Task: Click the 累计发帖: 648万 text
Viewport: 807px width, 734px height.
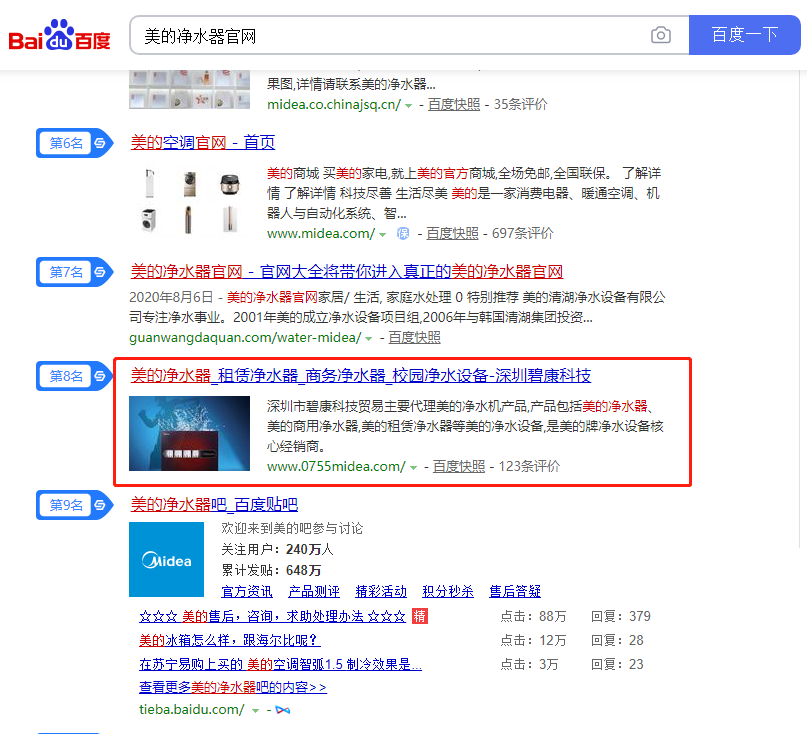Action: tap(271, 570)
